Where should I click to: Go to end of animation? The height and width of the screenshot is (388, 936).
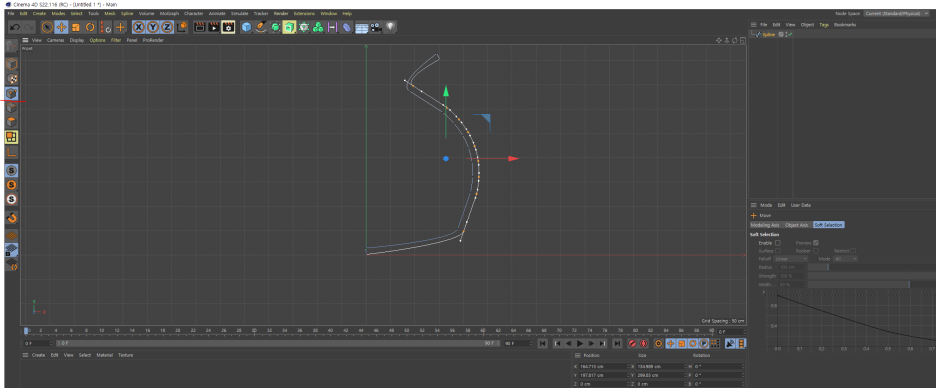[617, 344]
